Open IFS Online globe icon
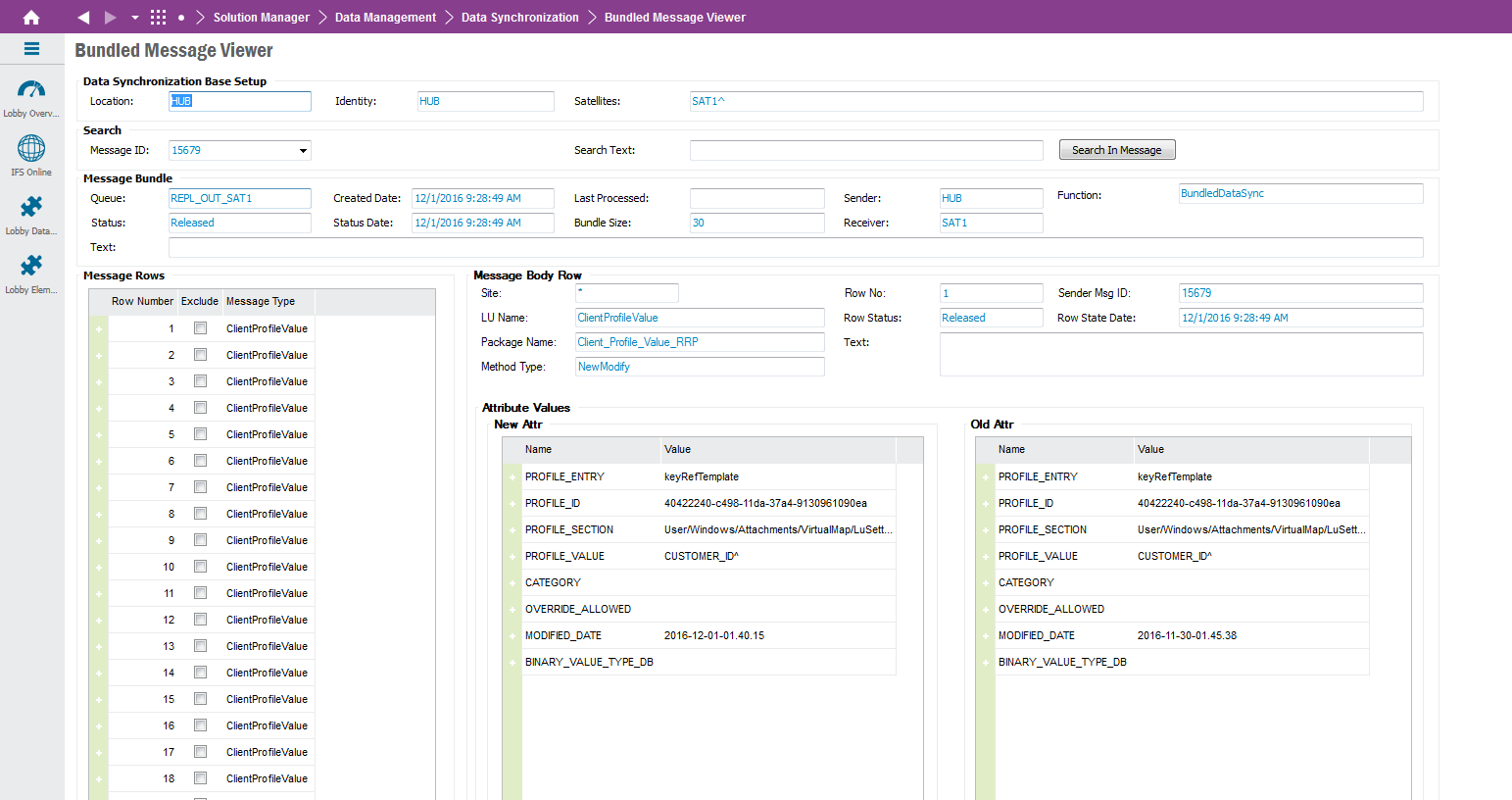 pyautogui.click(x=31, y=149)
